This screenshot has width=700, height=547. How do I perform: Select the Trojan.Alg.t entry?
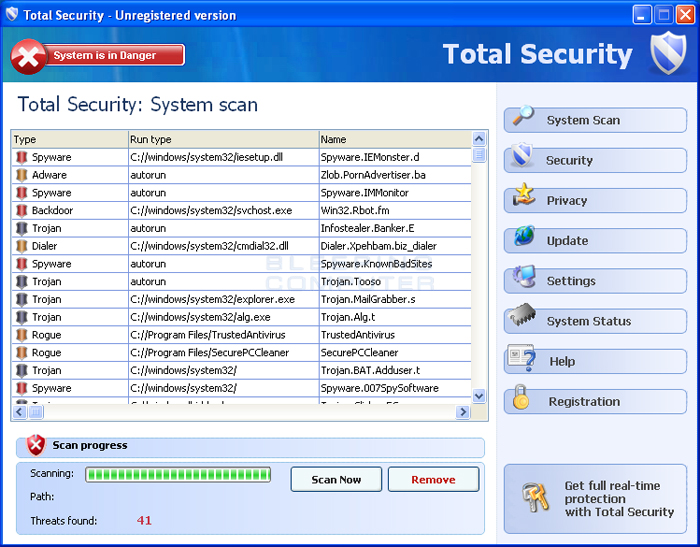(x=348, y=317)
